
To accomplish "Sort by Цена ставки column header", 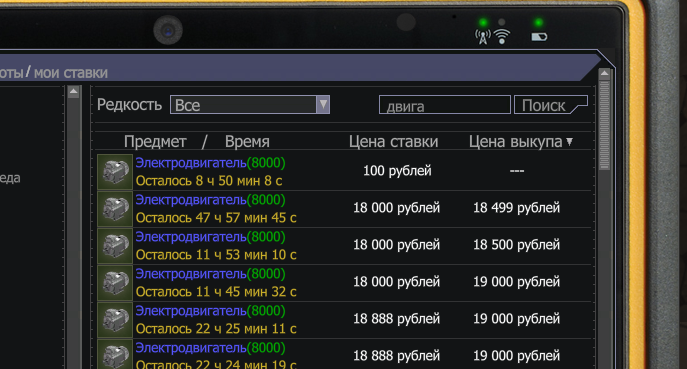I will [x=393, y=142].
